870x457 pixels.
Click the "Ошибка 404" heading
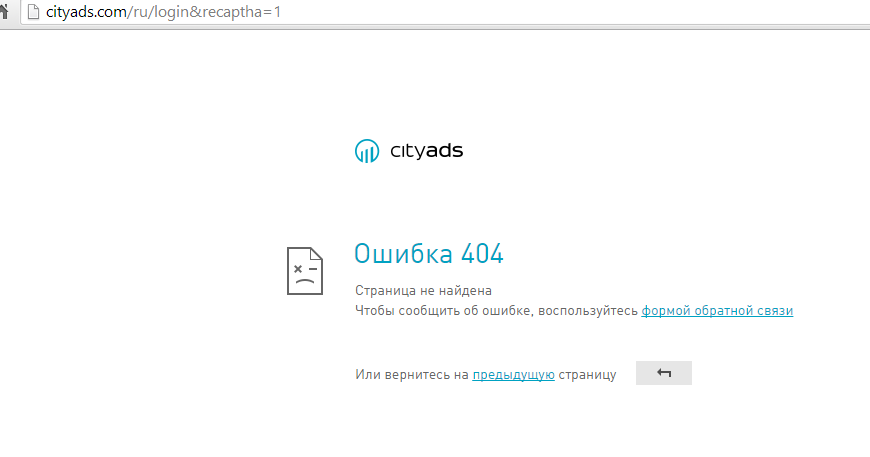(x=428, y=253)
